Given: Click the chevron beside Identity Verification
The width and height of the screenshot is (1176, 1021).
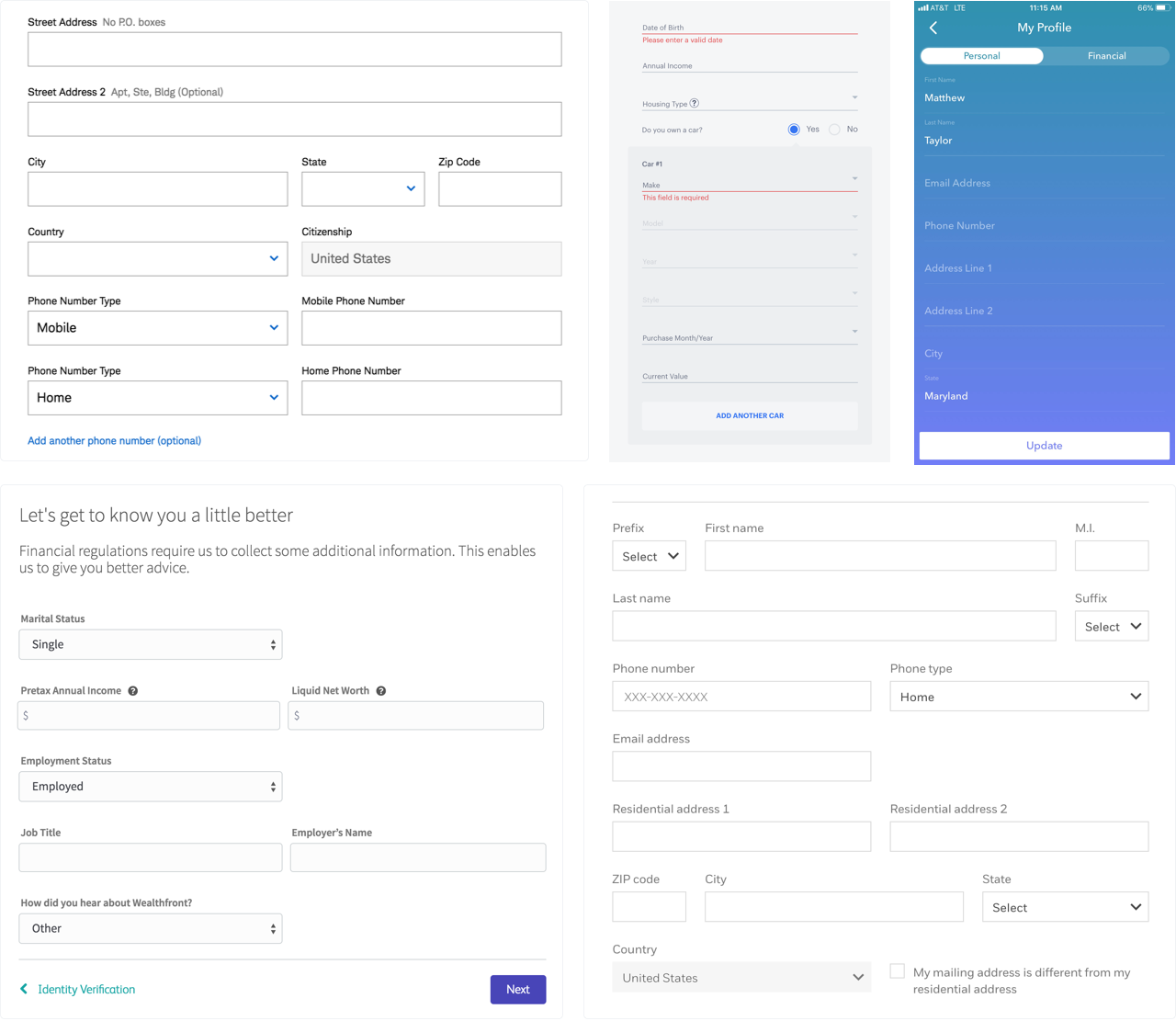Looking at the screenshot, I should (x=24, y=989).
